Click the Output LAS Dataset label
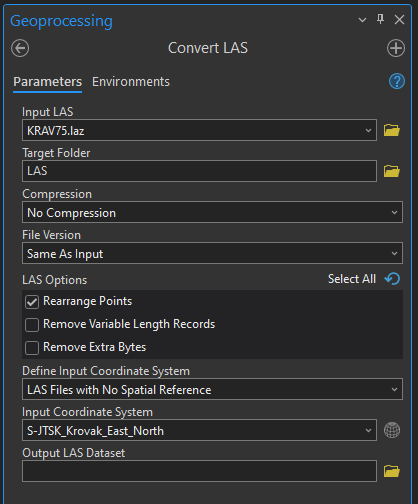The width and height of the screenshot is (418, 504). [74, 453]
